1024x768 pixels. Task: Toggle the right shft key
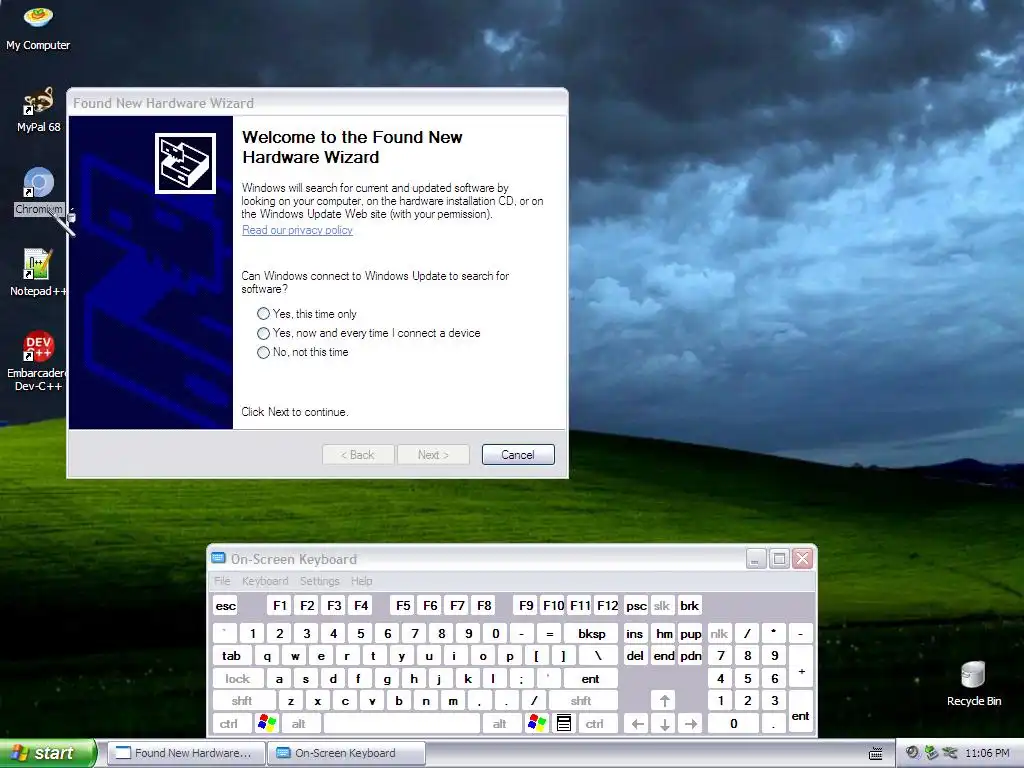click(x=581, y=701)
